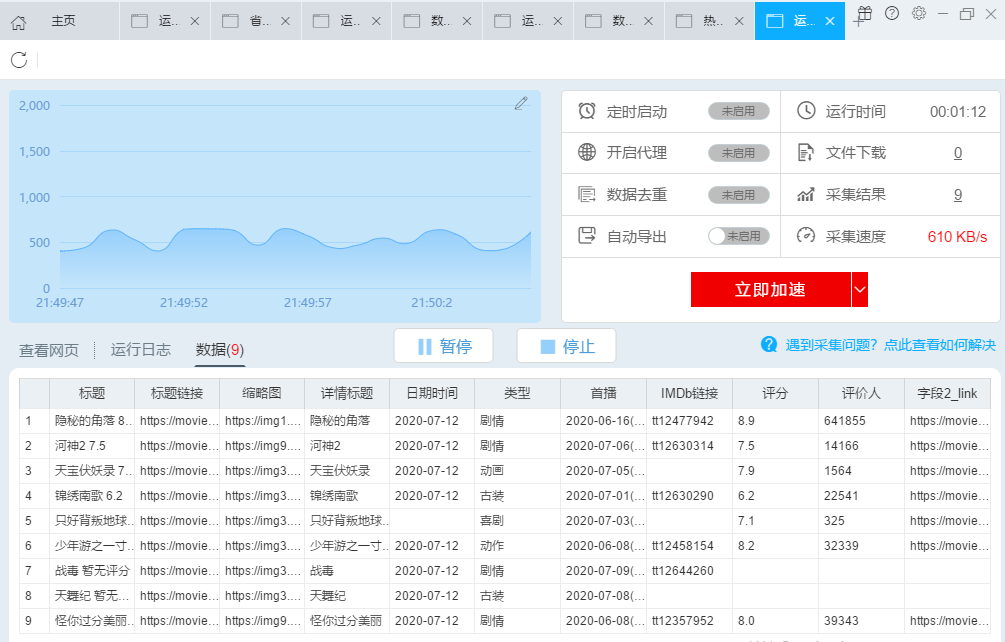Click the export icon beside 自动导出
The image size is (1005, 642).
click(x=586, y=236)
